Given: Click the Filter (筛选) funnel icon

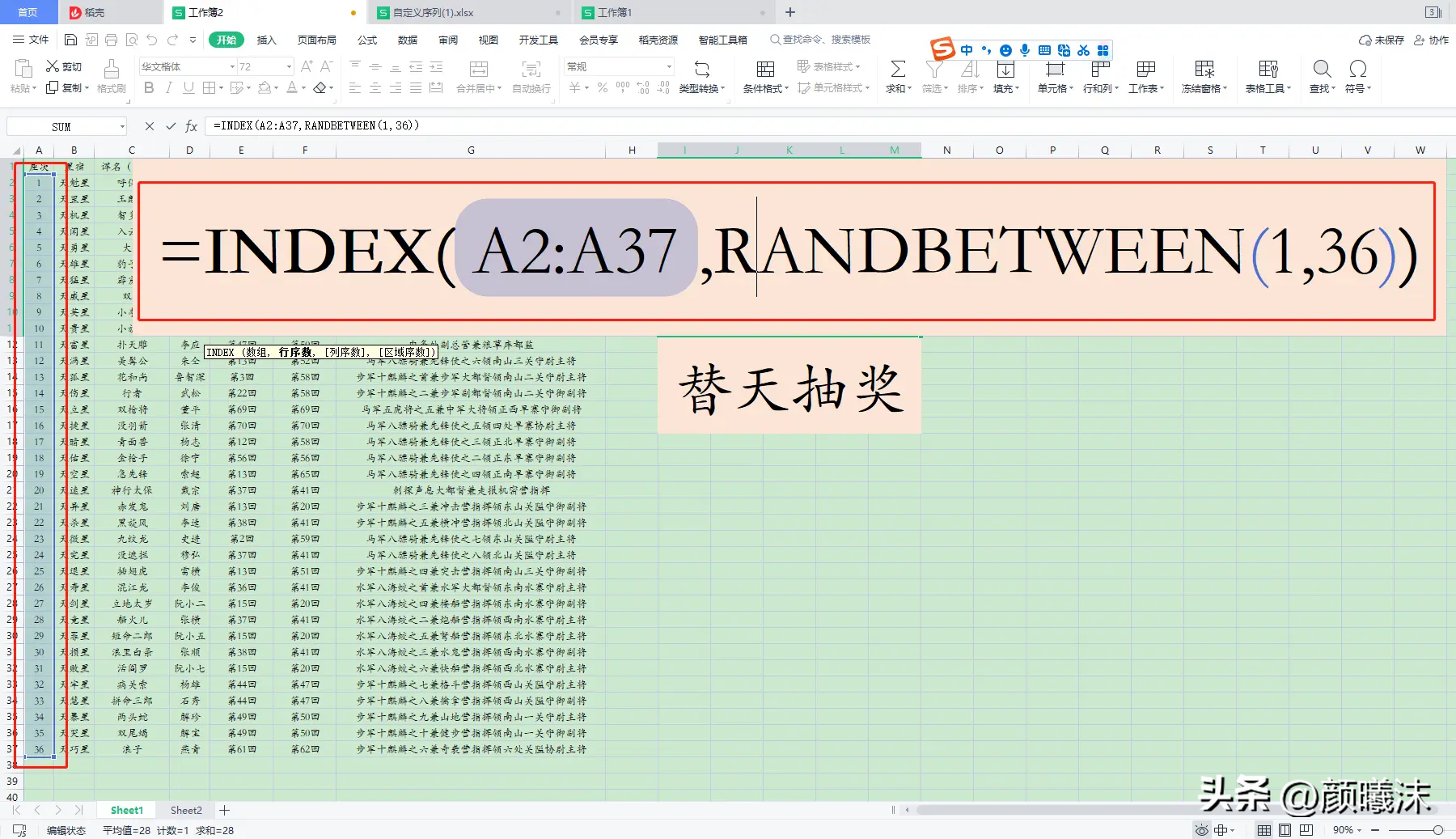Looking at the screenshot, I should click(934, 69).
